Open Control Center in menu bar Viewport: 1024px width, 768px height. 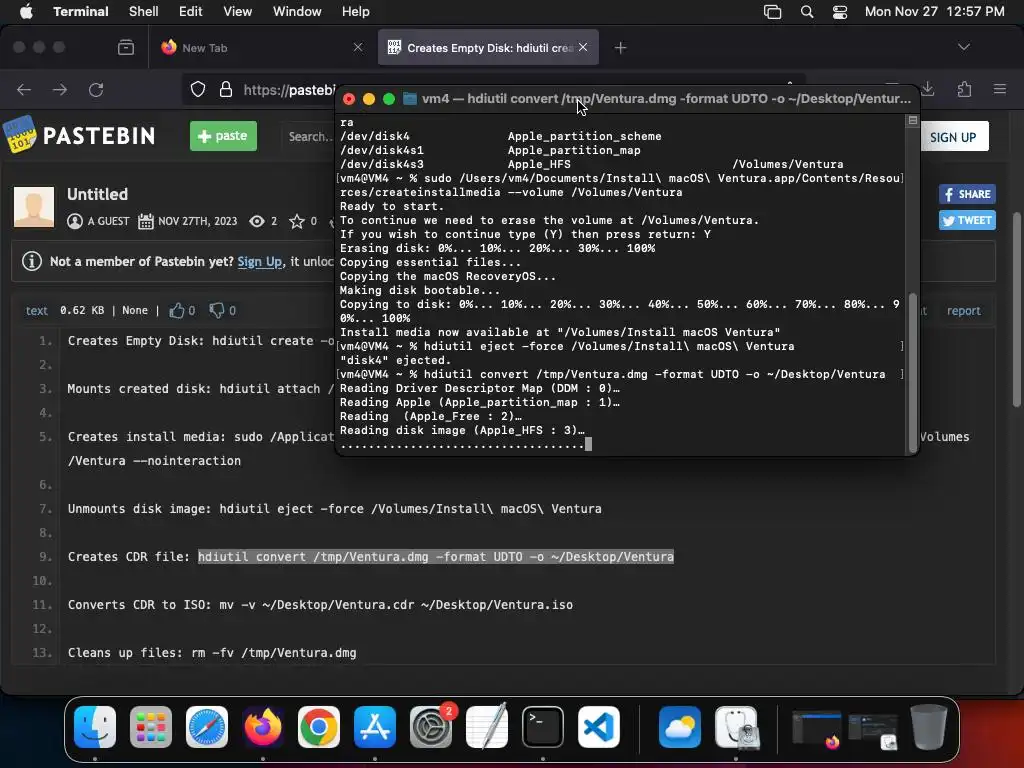pos(840,12)
